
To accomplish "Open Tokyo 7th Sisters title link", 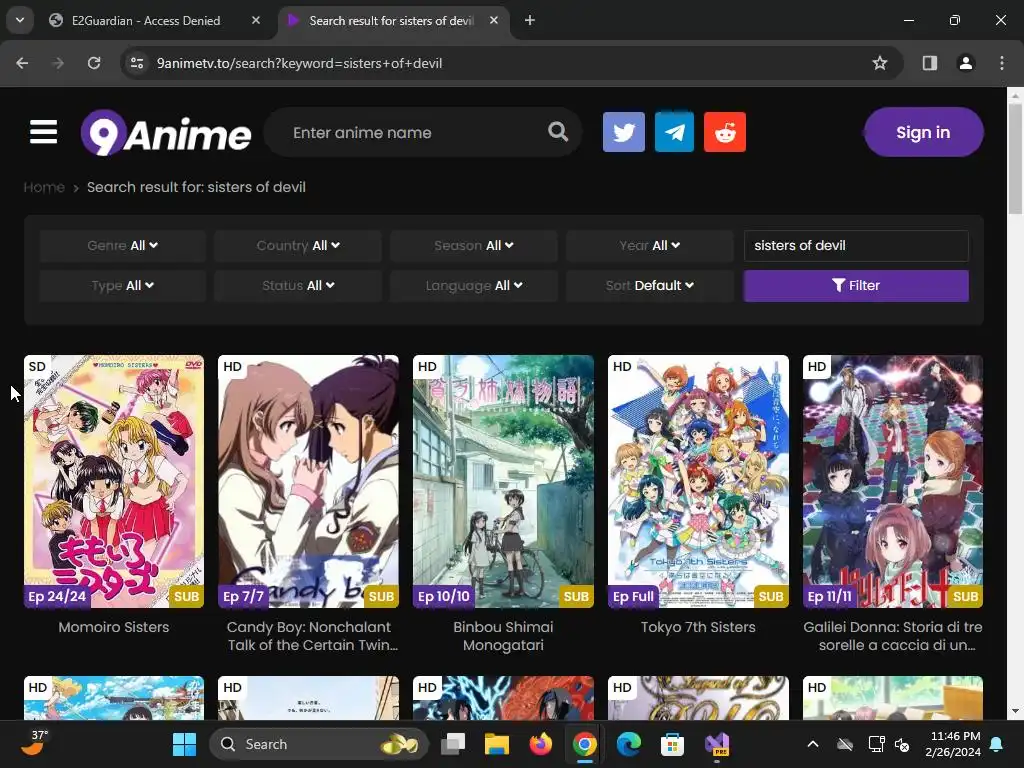I will pos(698,627).
